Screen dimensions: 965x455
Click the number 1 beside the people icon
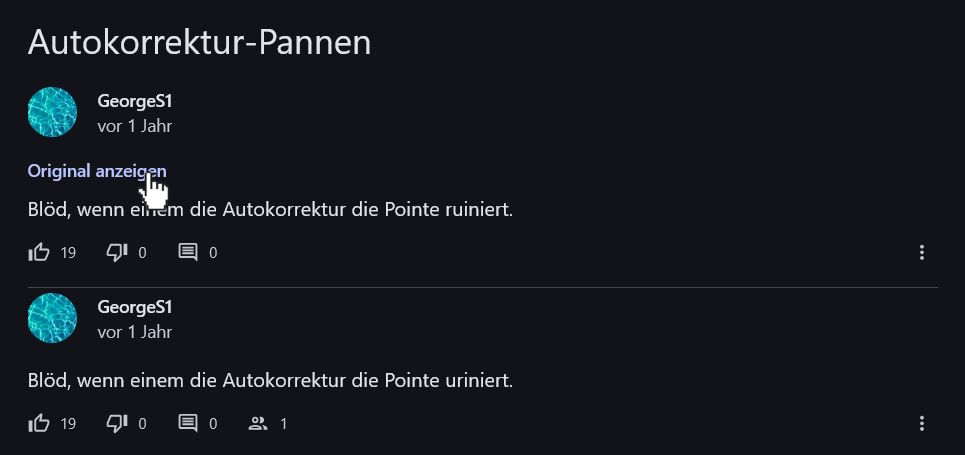pos(284,424)
